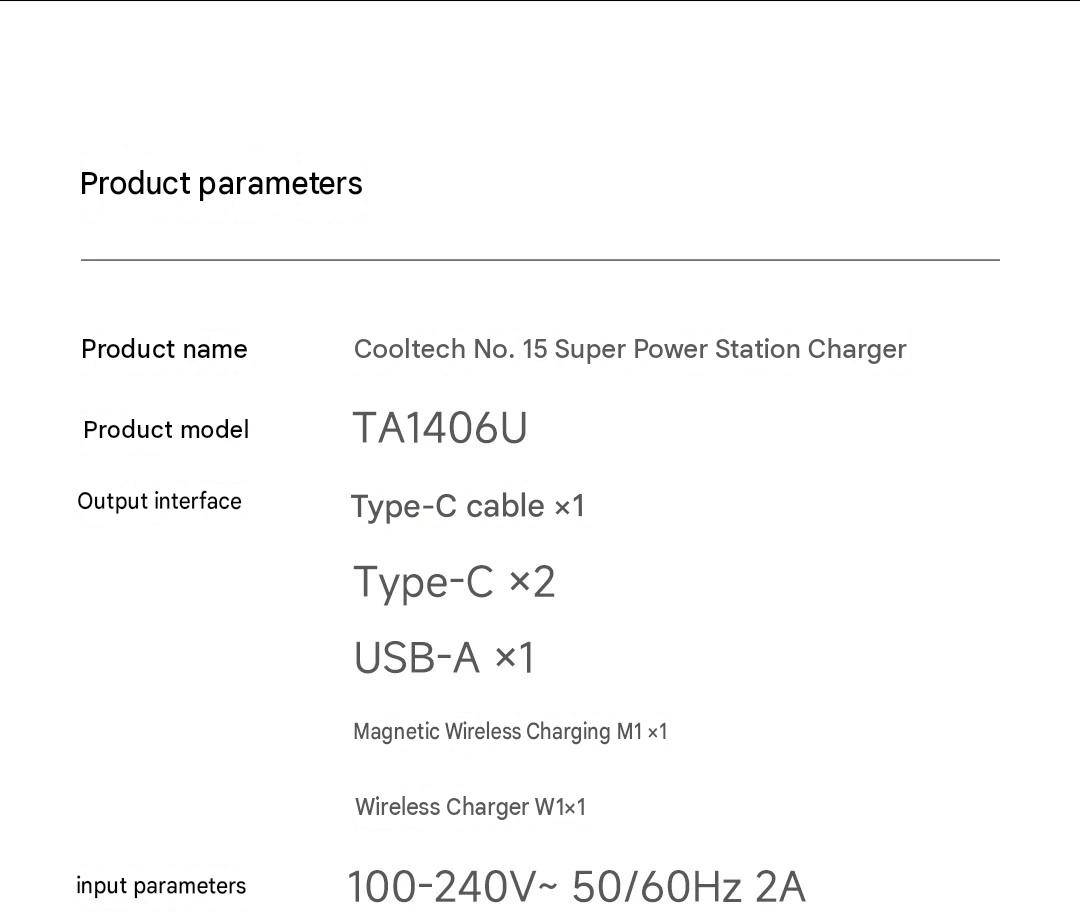
Task: Click the horizontal divider under the heading
Action: tap(540, 260)
